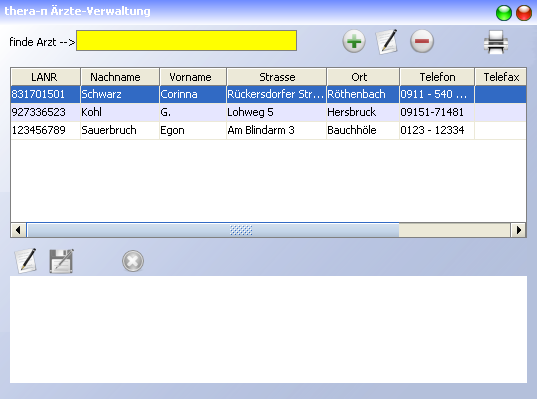Select the Corinna first name cell
The image size is (537, 399).
pos(192,94)
